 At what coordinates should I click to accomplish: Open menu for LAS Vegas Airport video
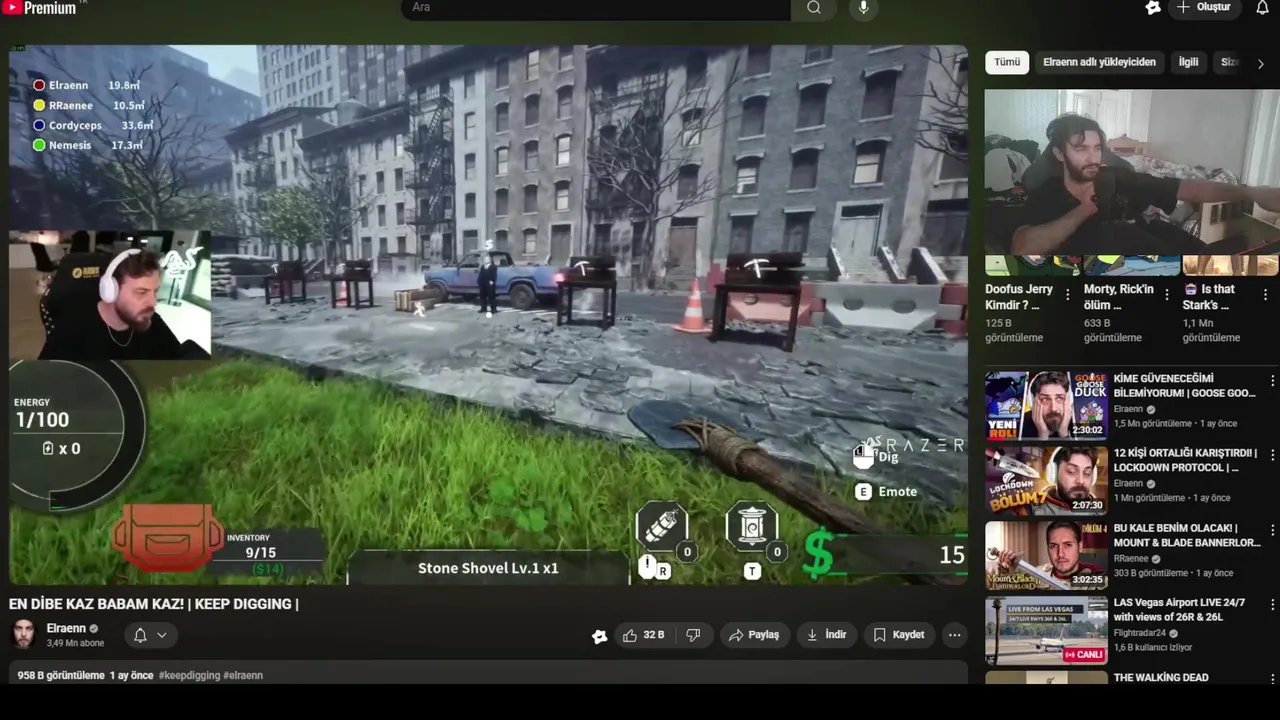[1272, 606]
